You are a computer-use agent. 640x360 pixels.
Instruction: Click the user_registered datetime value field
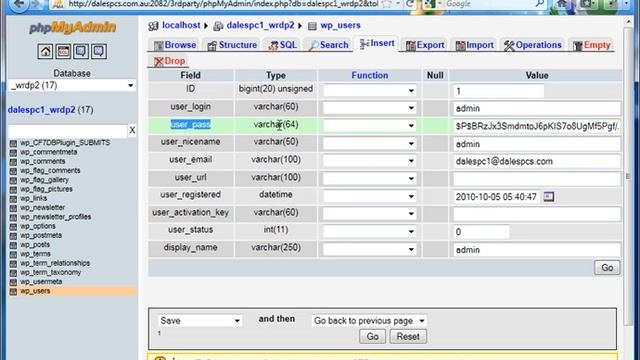click(497, 197)
